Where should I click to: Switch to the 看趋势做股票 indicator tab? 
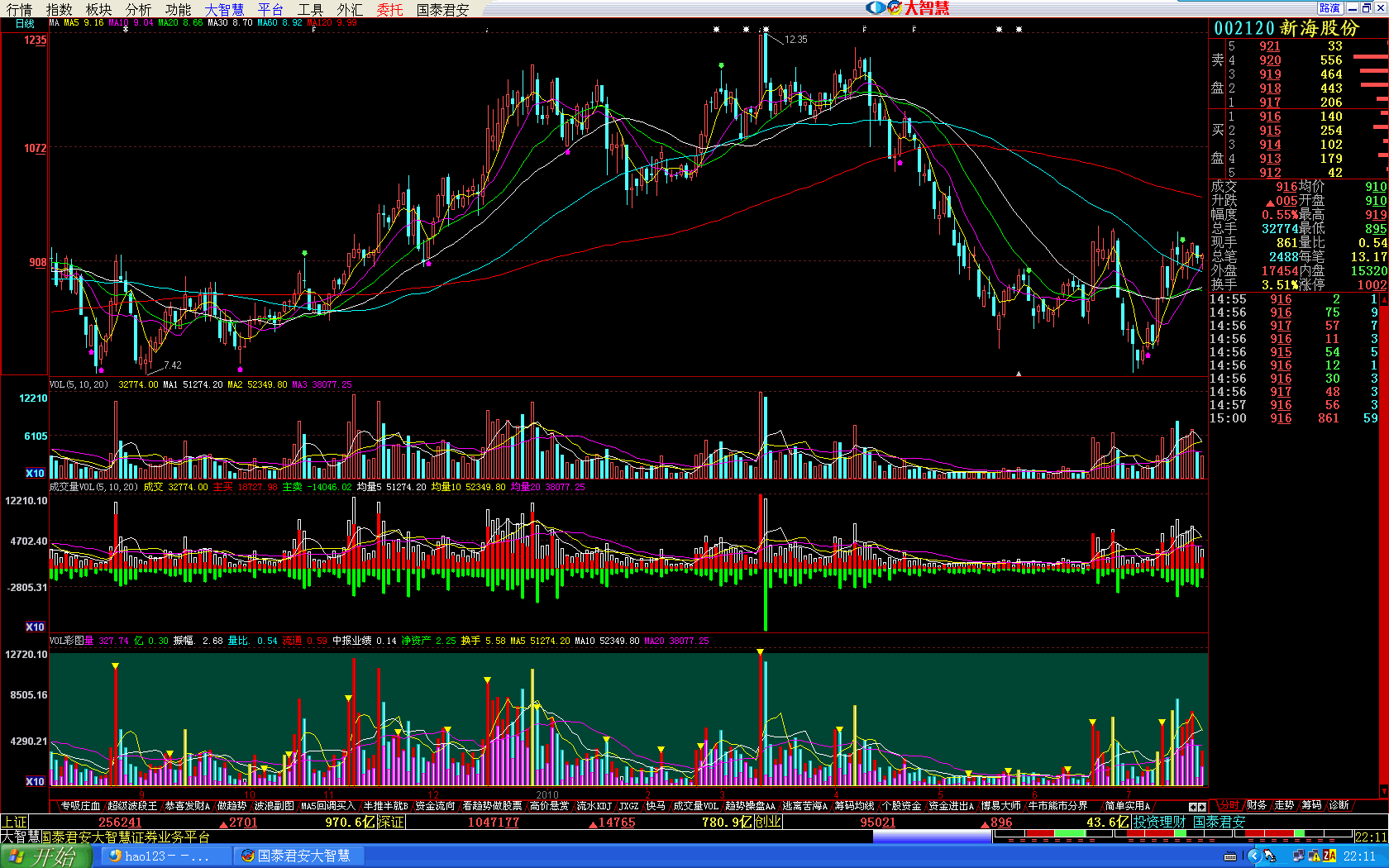(x=492, y=806)
